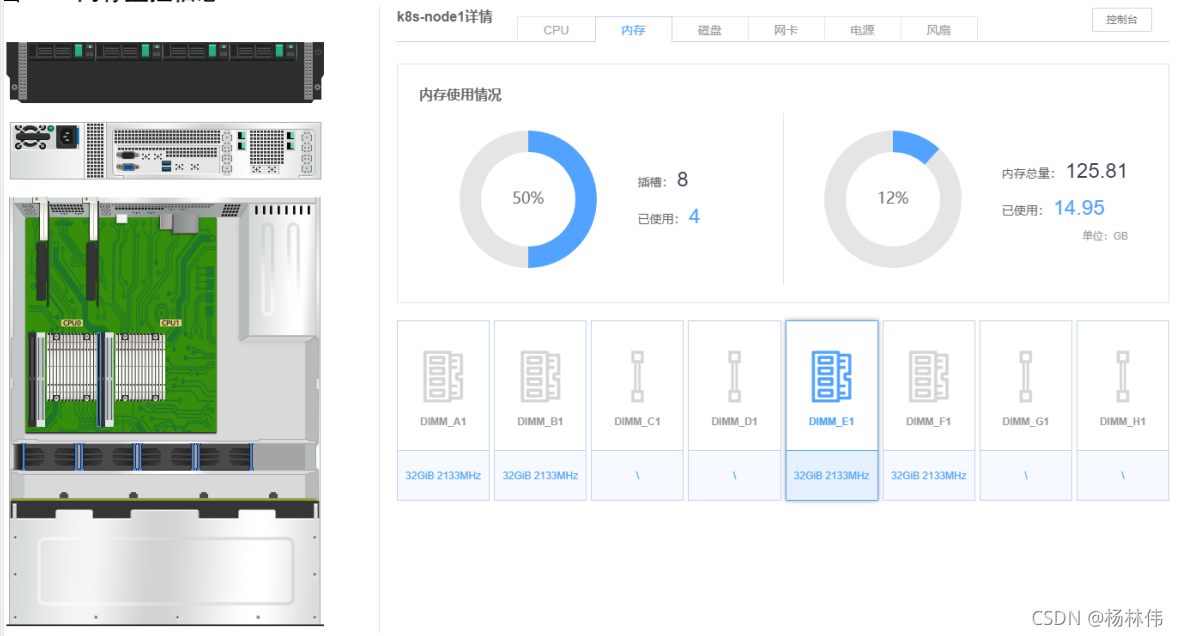Click the 12% memory usage donut chart

pos(893,199)
